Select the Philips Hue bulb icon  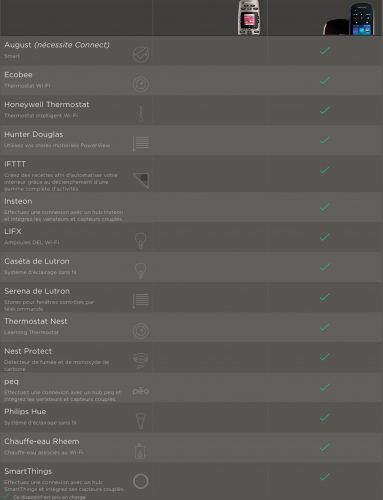pos(141,421)
